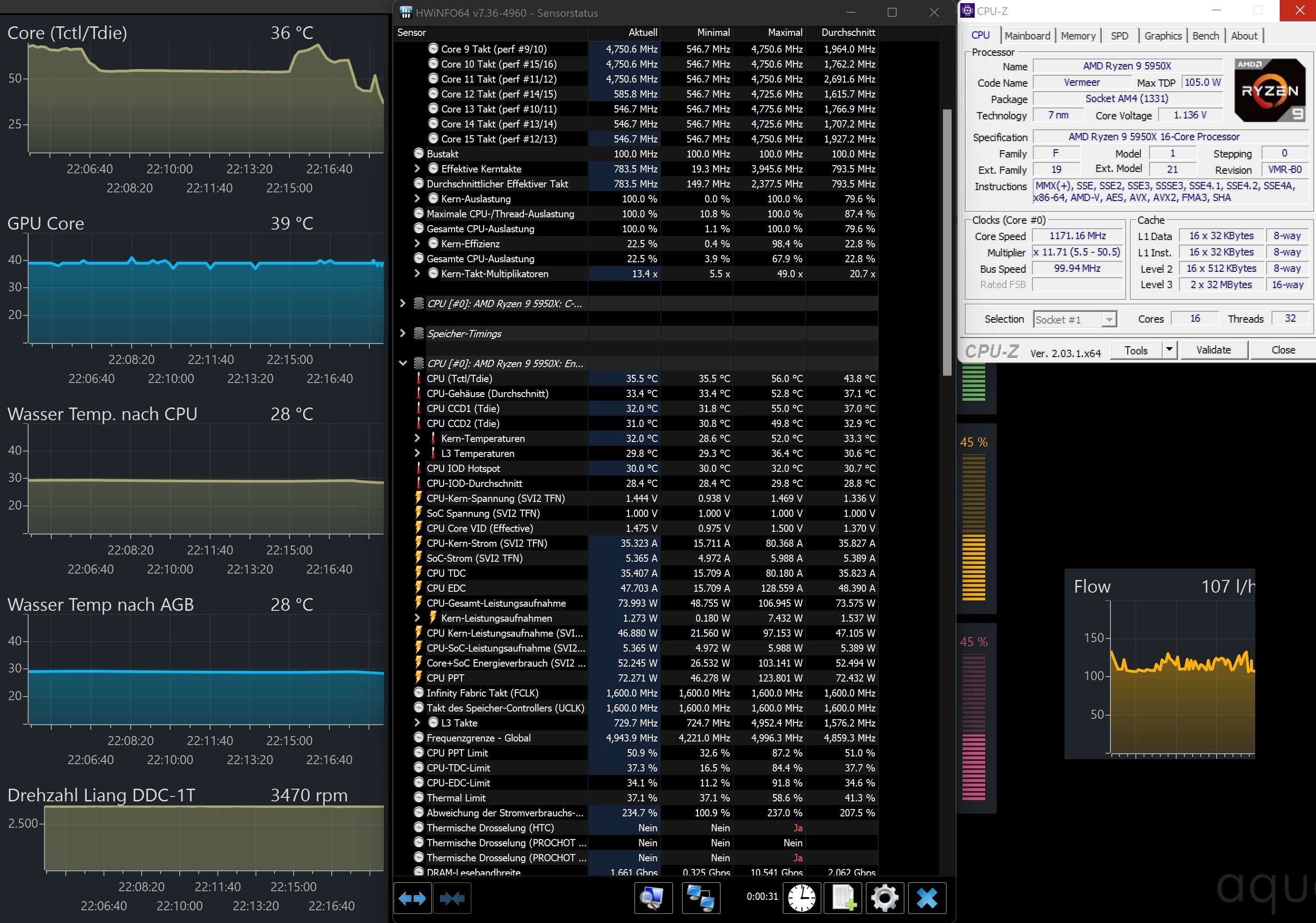Screen dimensions: 1316x923
Task: Click the lightning icon beside CPU-Kern-Spannung row
Action: 419,498
